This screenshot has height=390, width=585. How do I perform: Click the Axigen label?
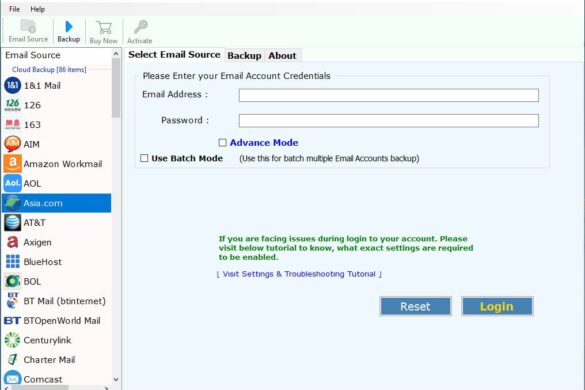(x=37, y=242)
